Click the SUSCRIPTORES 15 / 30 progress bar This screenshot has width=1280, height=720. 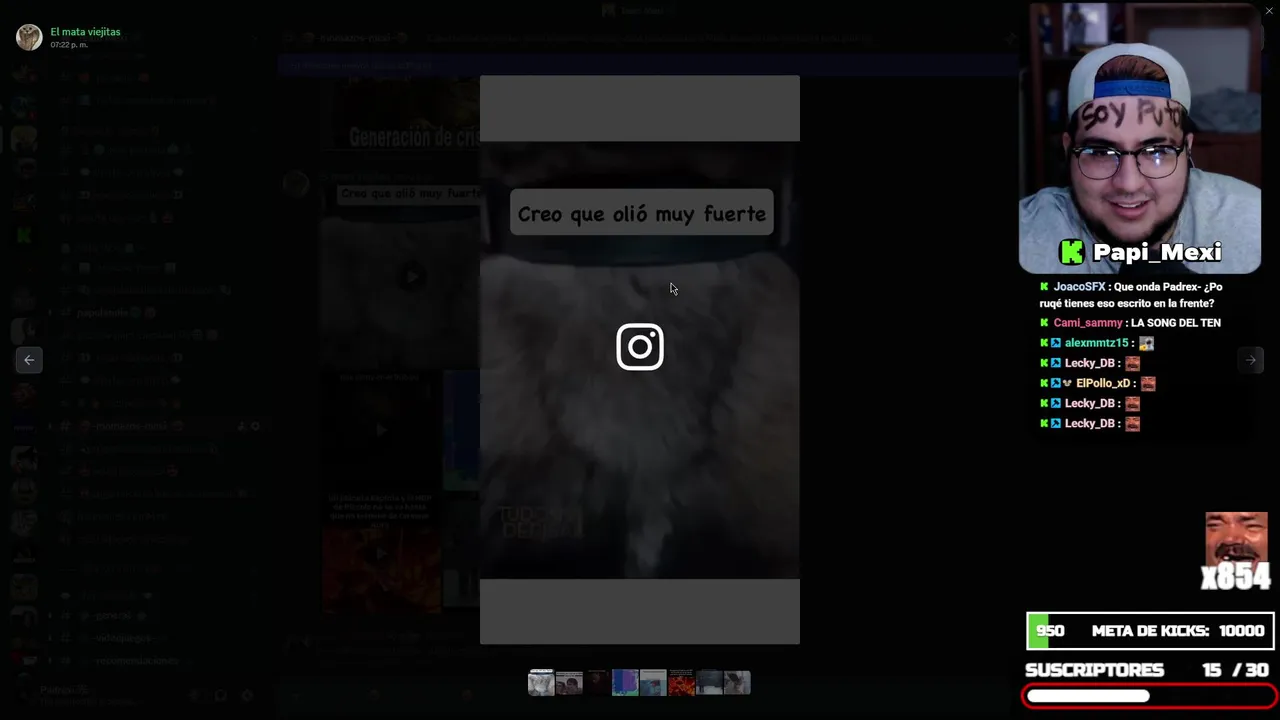coord(1150,695)
